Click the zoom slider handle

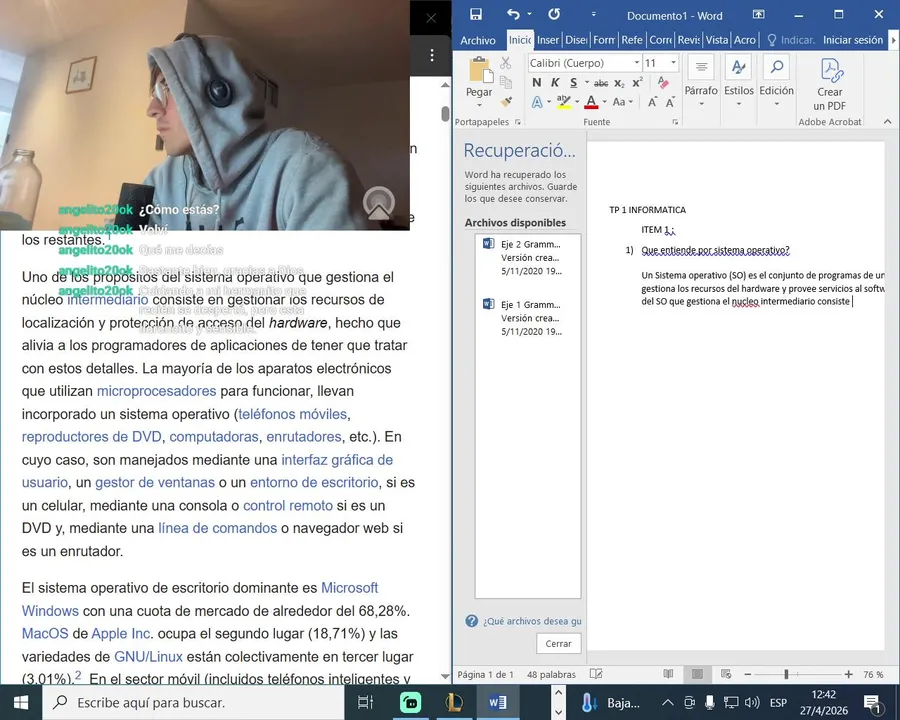[786, 674]
